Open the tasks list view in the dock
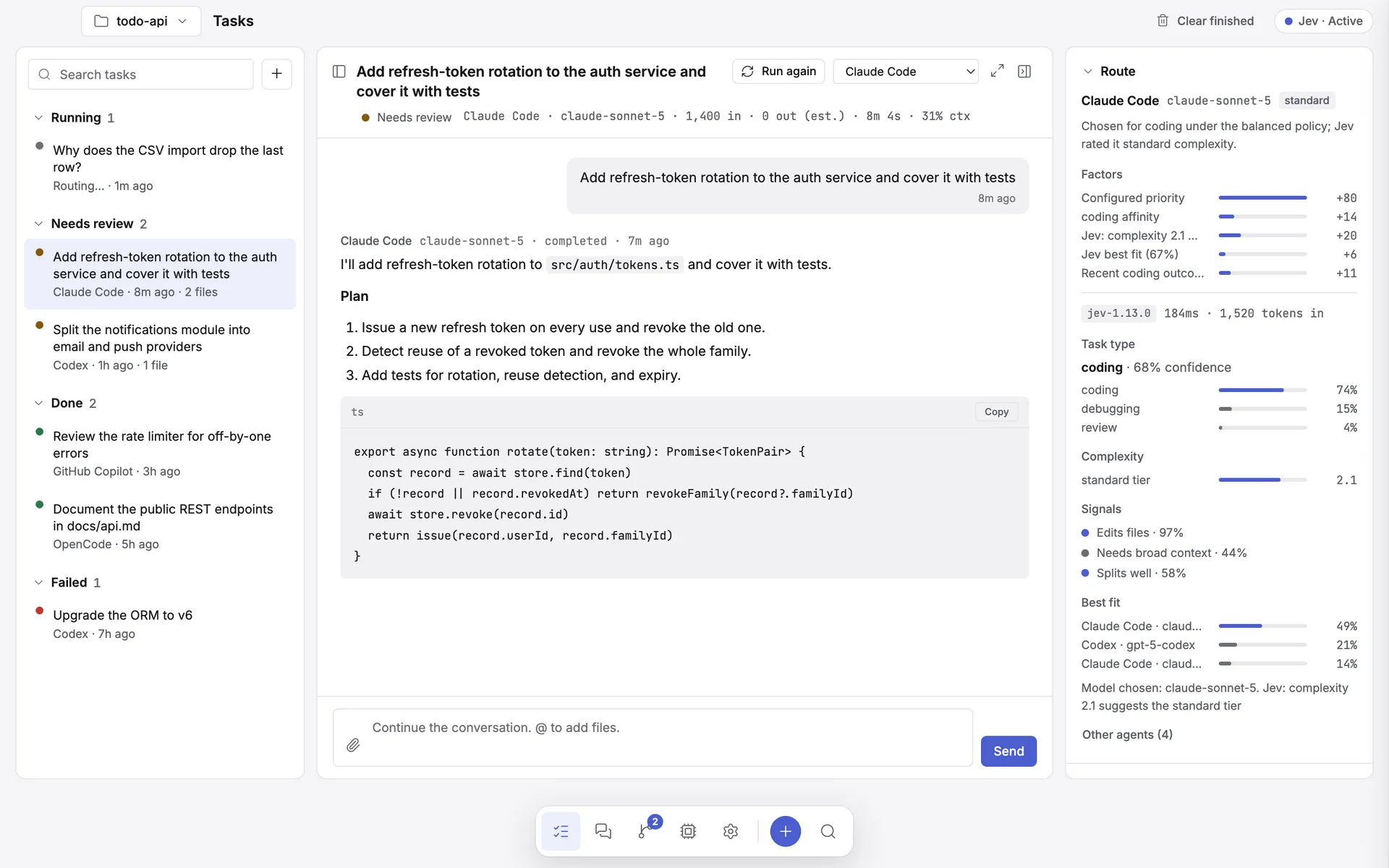The height and width of the screenshot is (868, 1389). (561, 831)
